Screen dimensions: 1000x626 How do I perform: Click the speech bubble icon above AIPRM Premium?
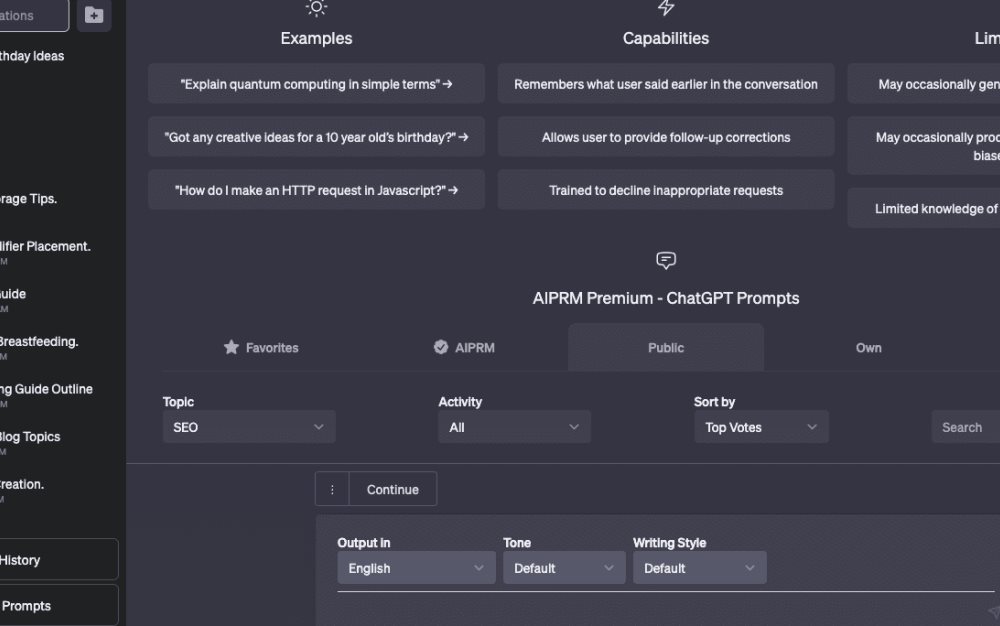(x=665, y=261)
